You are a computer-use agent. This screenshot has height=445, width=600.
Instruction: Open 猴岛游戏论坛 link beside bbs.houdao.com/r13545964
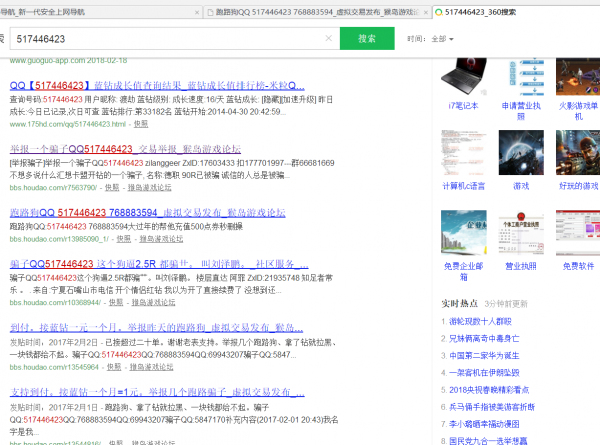point(151,367)
